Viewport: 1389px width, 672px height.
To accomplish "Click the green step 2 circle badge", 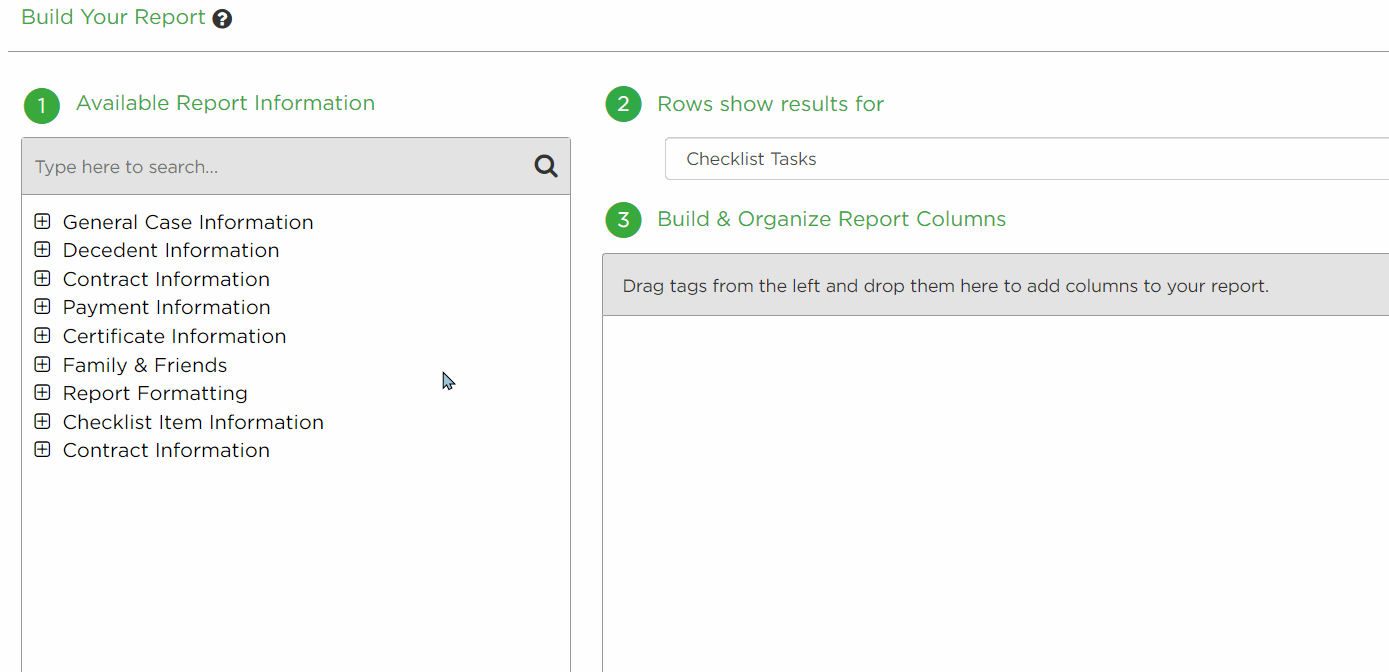I will pos(623,103).
